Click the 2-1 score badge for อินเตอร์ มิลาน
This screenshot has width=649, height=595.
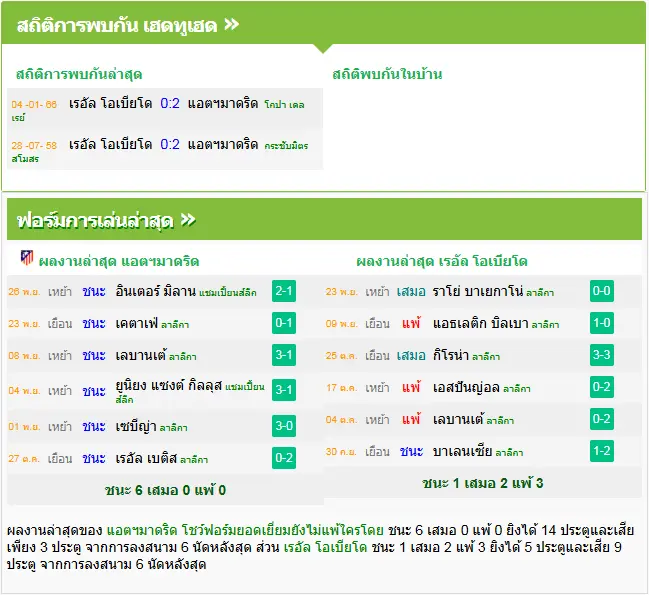pyautogui.click(x=284, y=291)
